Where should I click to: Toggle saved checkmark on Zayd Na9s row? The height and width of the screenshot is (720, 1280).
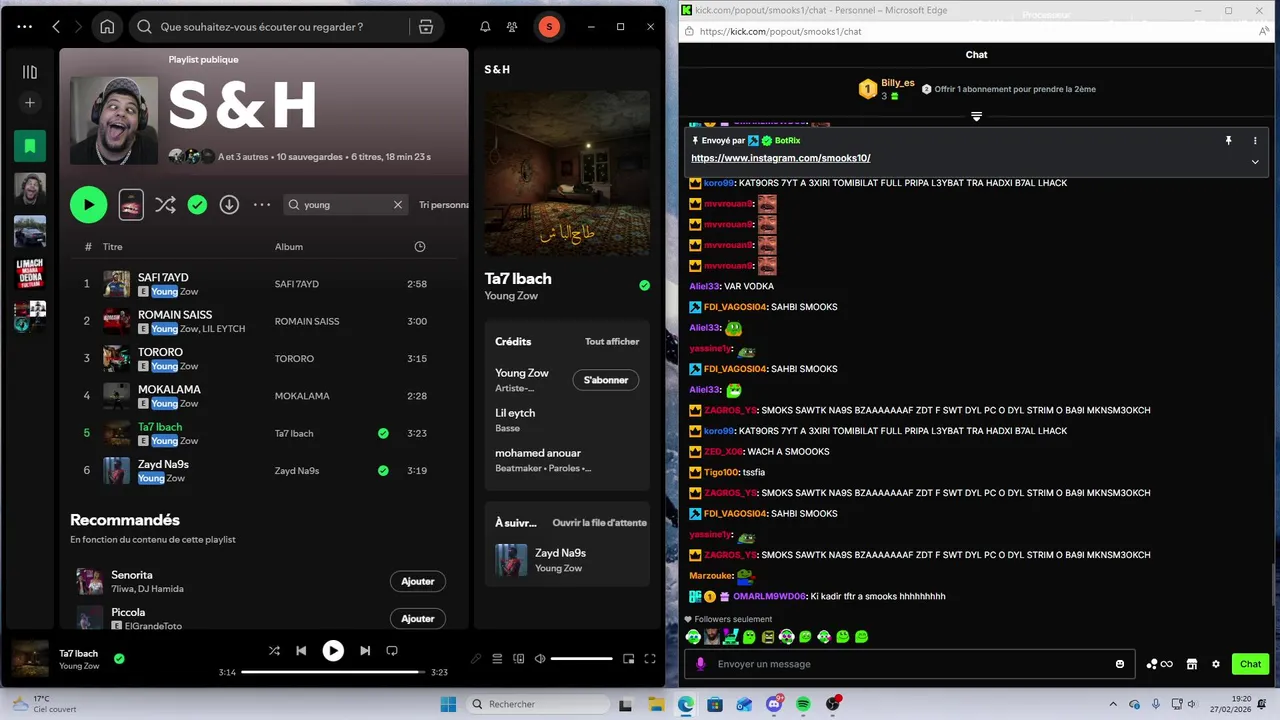coord(383,470)
